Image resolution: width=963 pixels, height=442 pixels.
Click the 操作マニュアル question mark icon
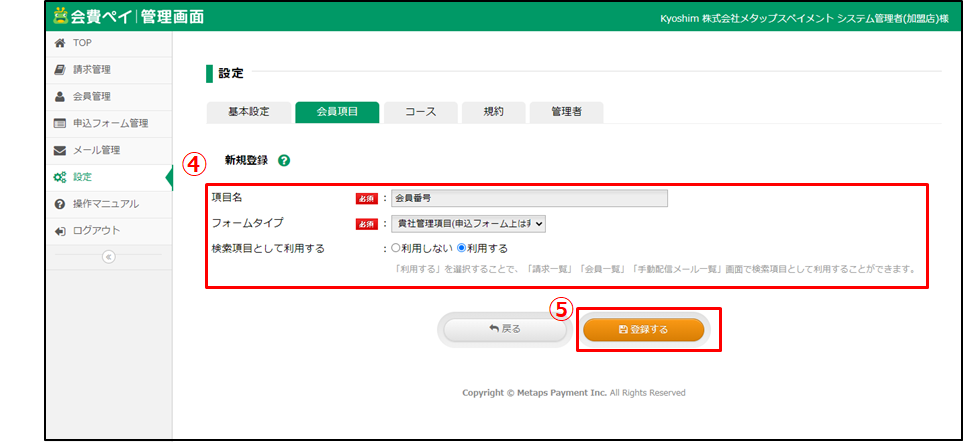60,205
